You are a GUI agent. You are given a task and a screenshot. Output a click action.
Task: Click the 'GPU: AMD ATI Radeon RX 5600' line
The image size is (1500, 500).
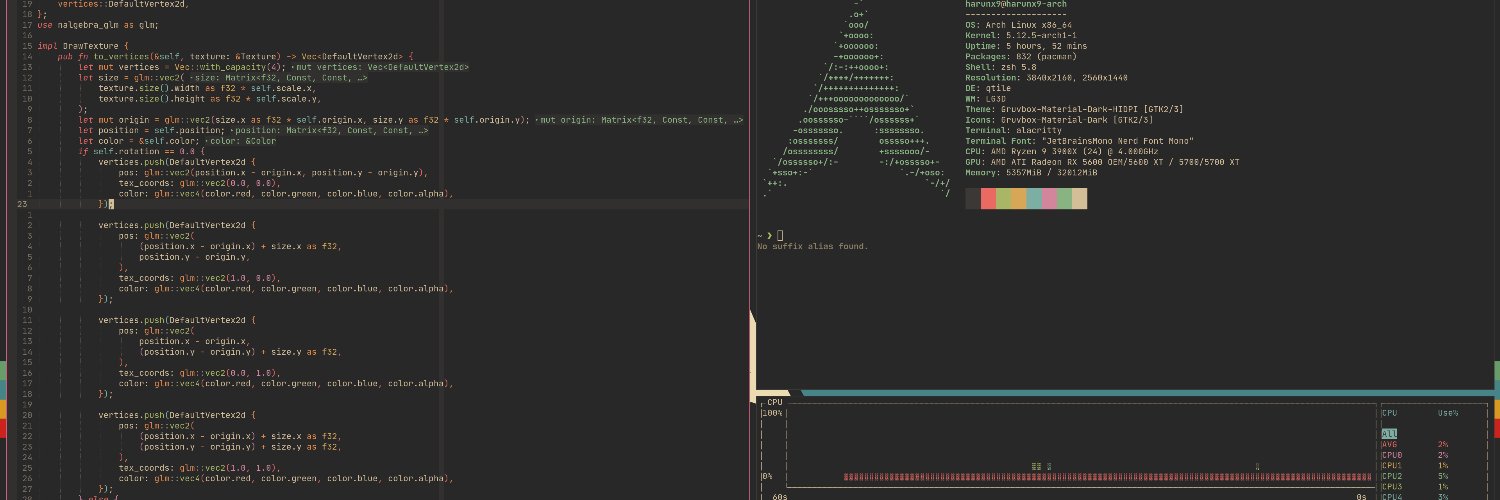[1102, 162]
